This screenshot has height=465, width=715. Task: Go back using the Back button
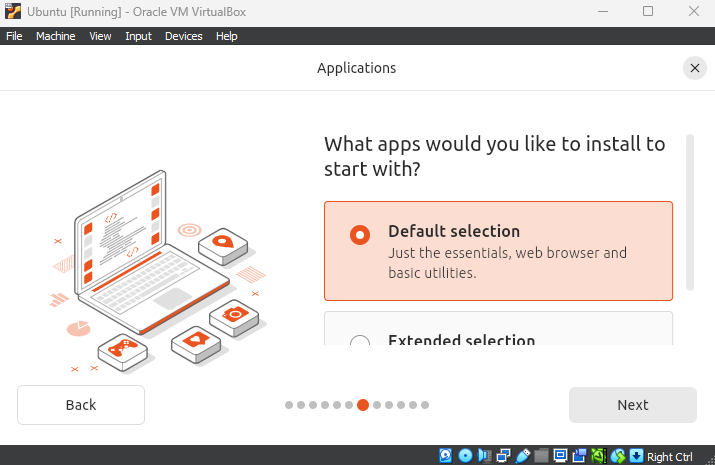81,405
